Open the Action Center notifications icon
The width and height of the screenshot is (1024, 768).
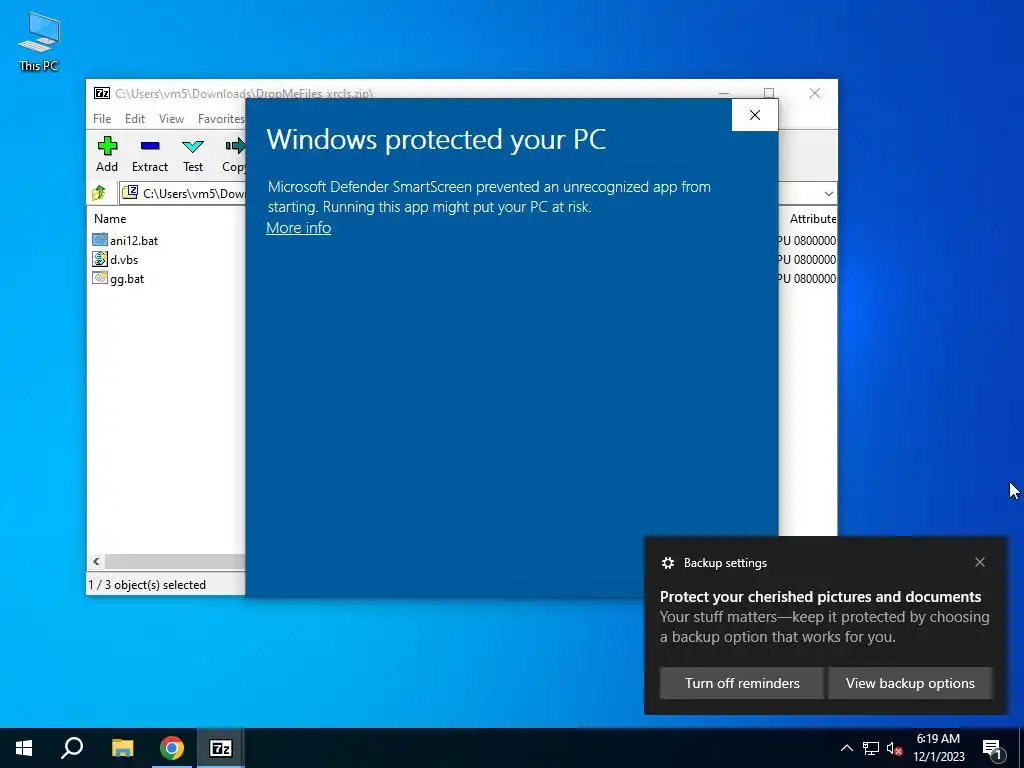tap(992, 748)
